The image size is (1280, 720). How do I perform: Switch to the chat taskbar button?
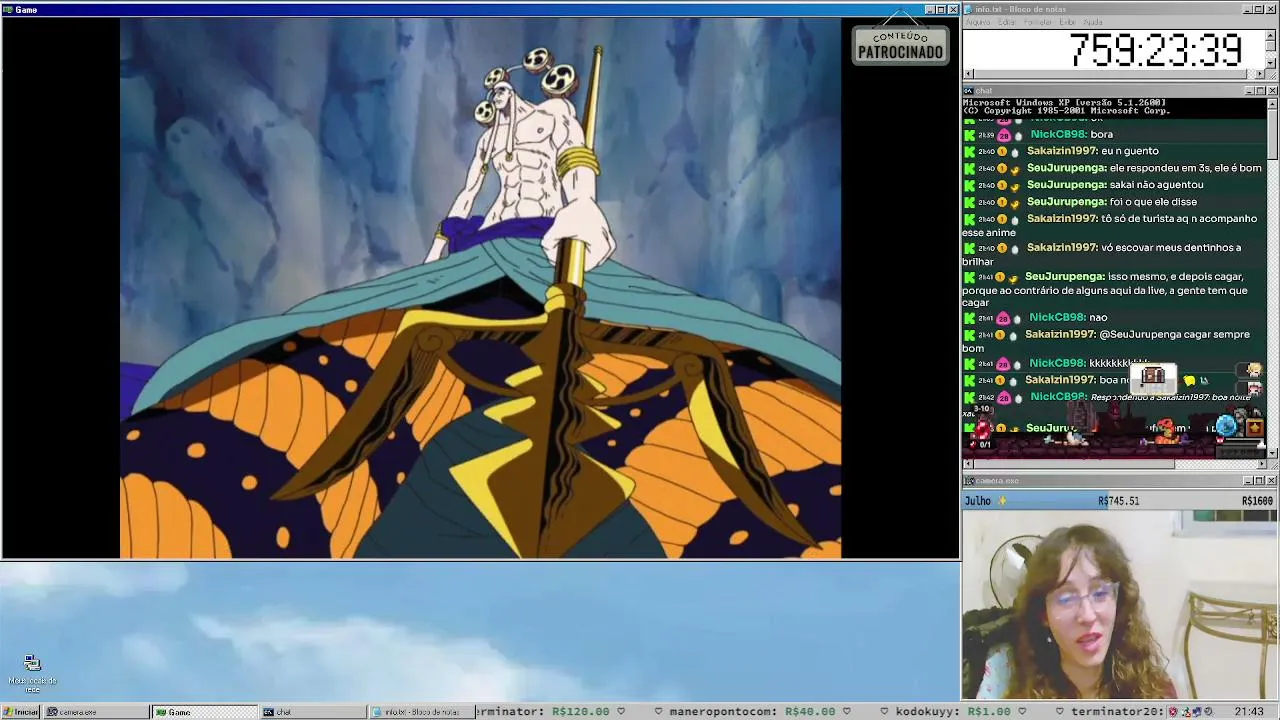click(x=313, y=712)
